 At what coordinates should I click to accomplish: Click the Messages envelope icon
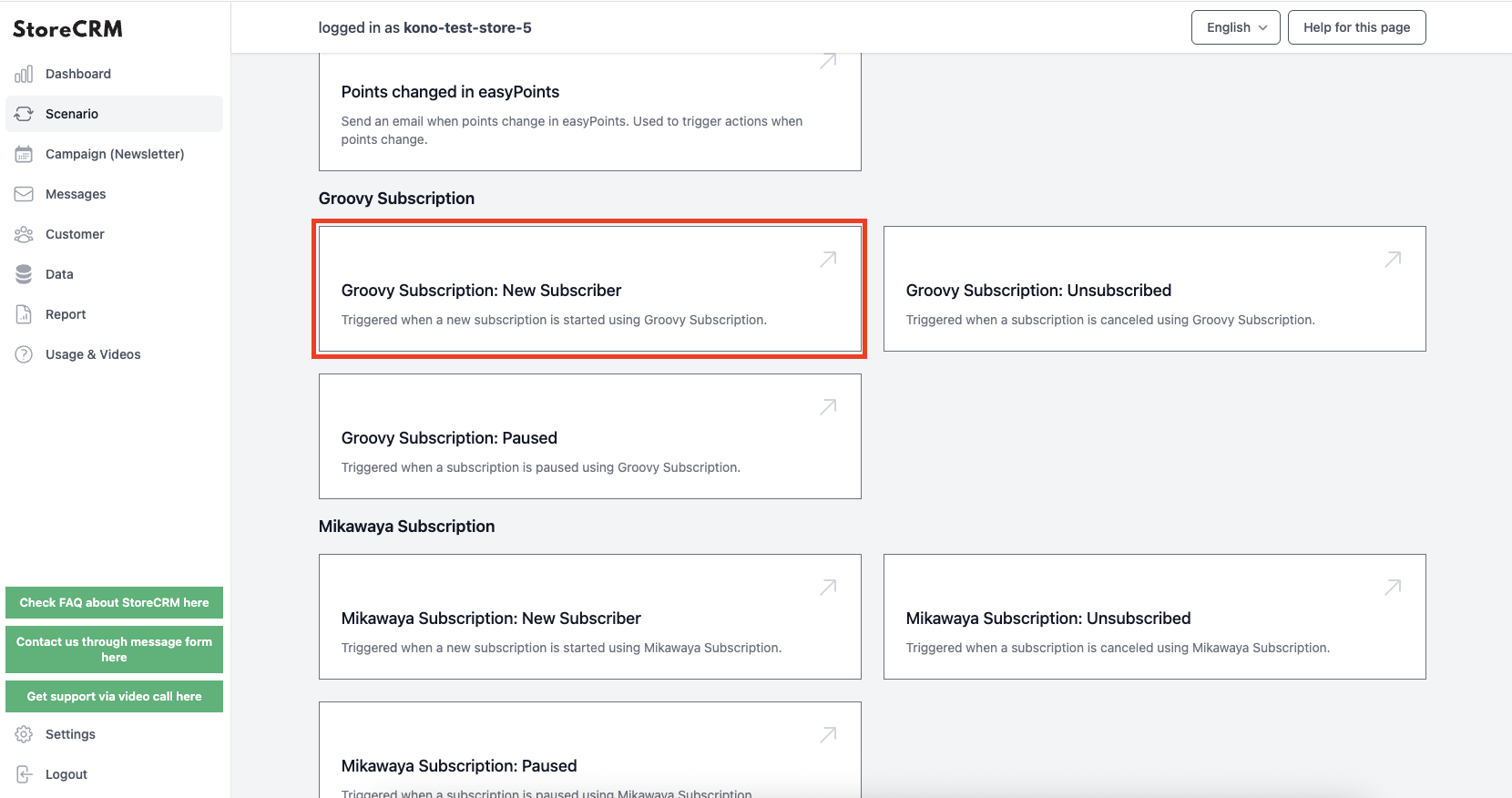(24, 194)
